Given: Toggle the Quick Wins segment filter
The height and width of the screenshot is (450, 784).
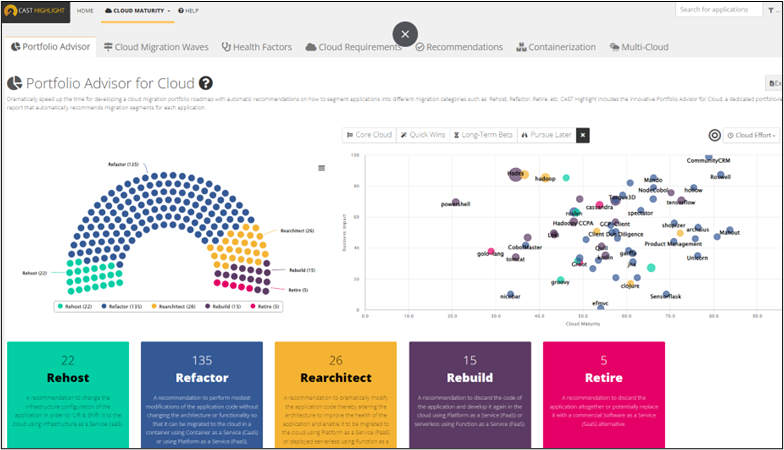Looking at the screenshot, I should click(x=424, y=135).
